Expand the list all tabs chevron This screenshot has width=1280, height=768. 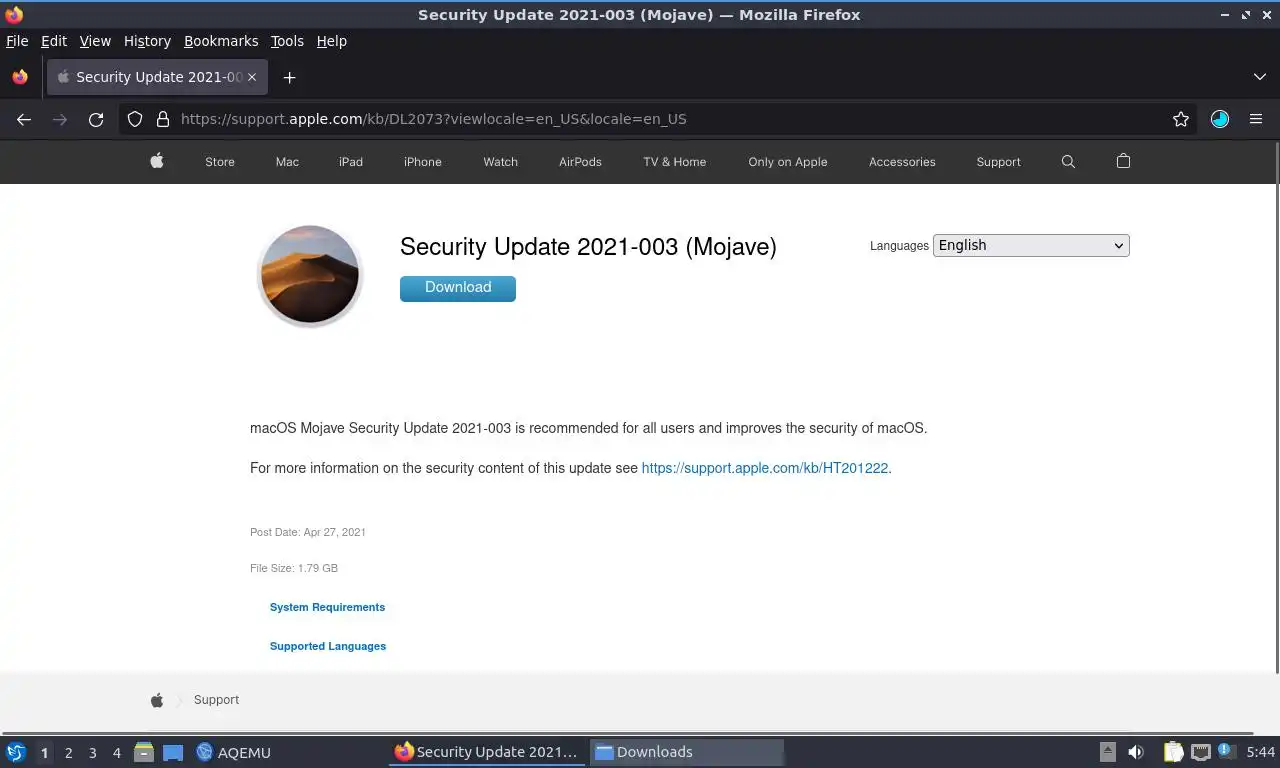click(x=1260, y=77)
